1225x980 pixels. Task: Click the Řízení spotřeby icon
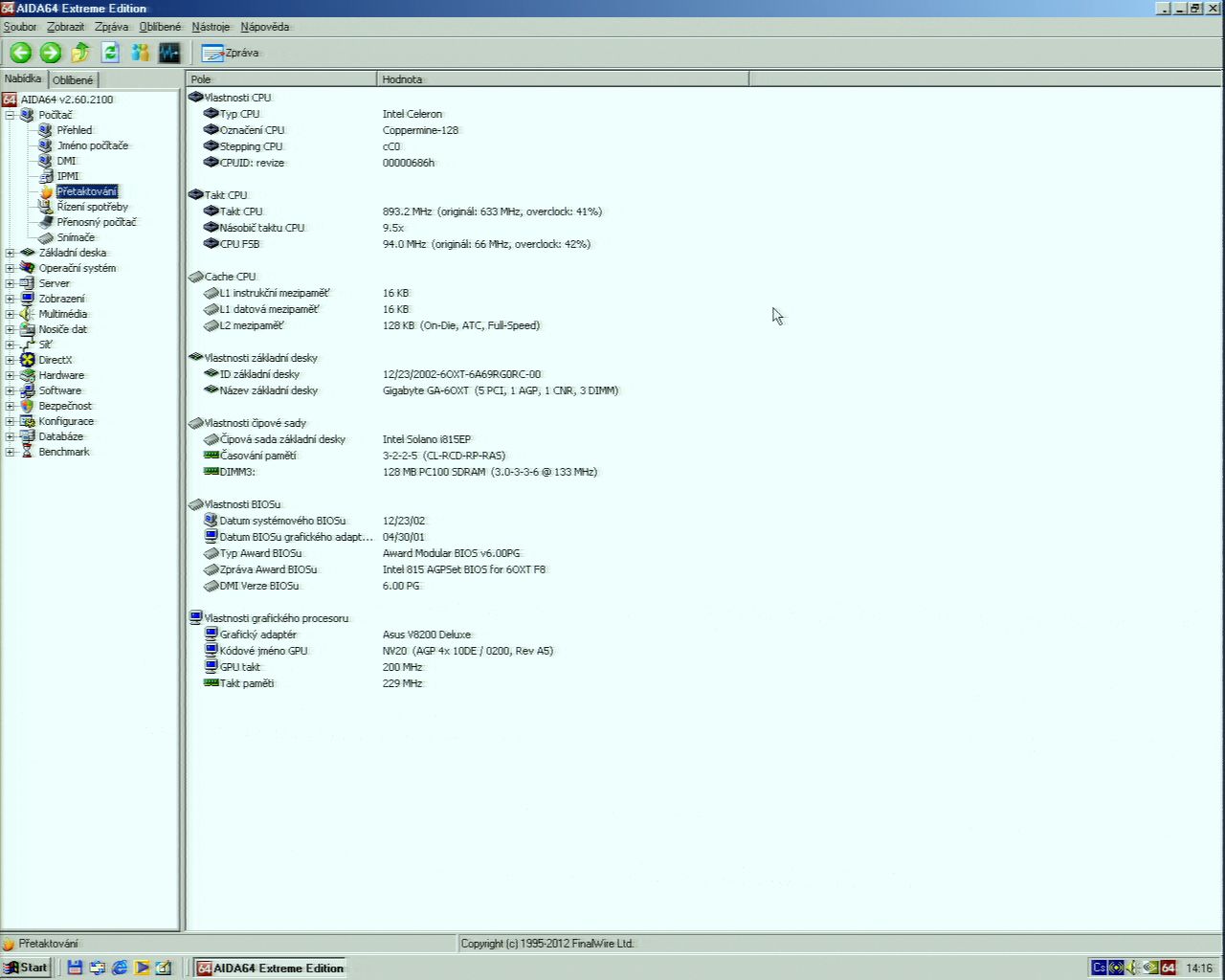pyautogui.click(x=46, y=207)
